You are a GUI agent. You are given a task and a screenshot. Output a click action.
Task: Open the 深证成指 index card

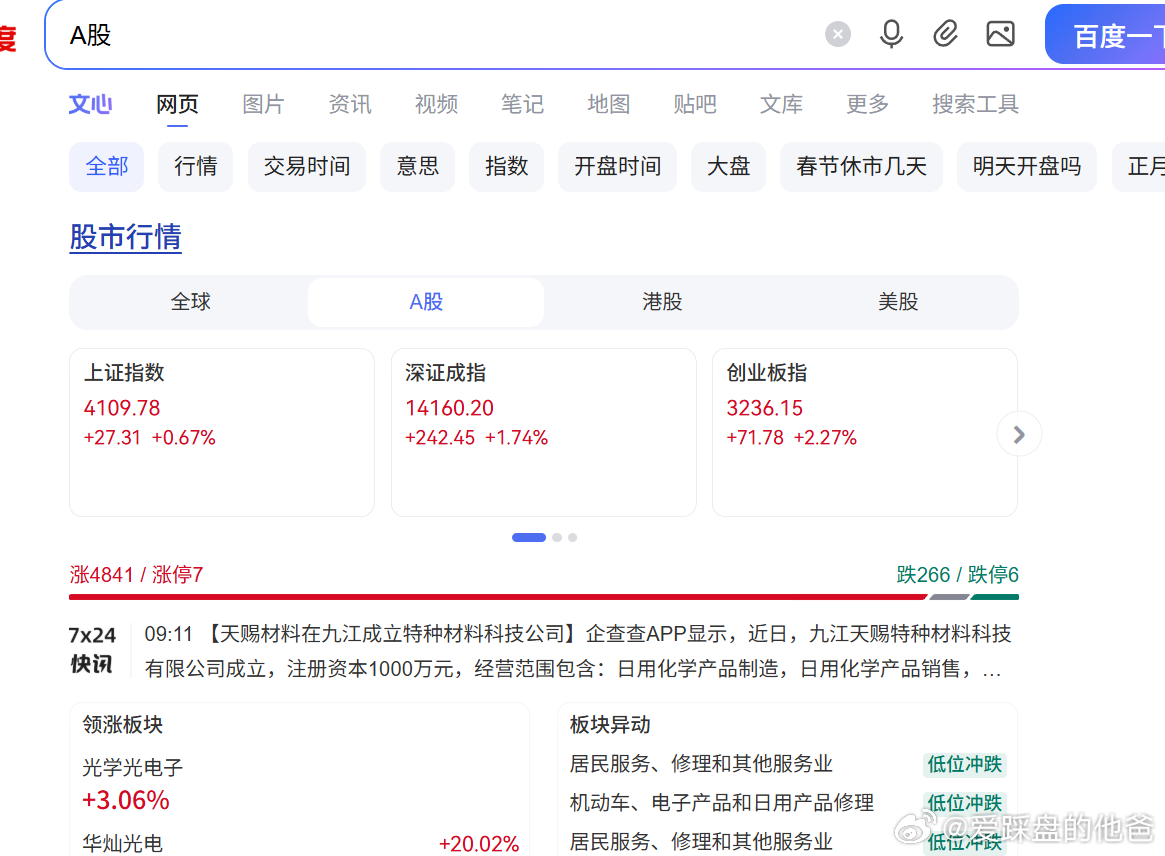543,432
